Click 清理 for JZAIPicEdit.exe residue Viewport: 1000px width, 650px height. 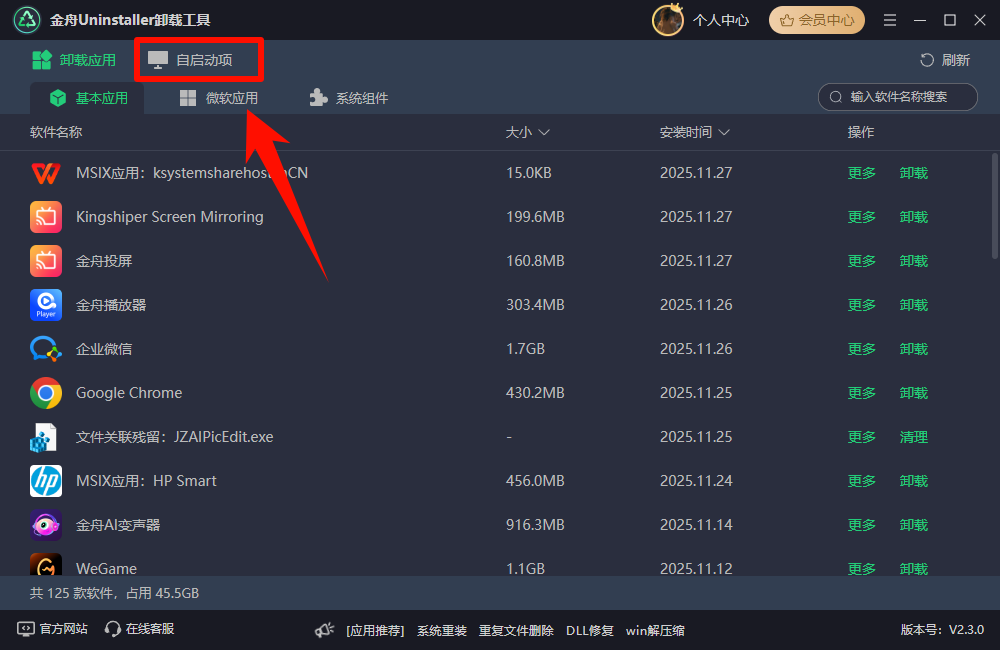913,437
